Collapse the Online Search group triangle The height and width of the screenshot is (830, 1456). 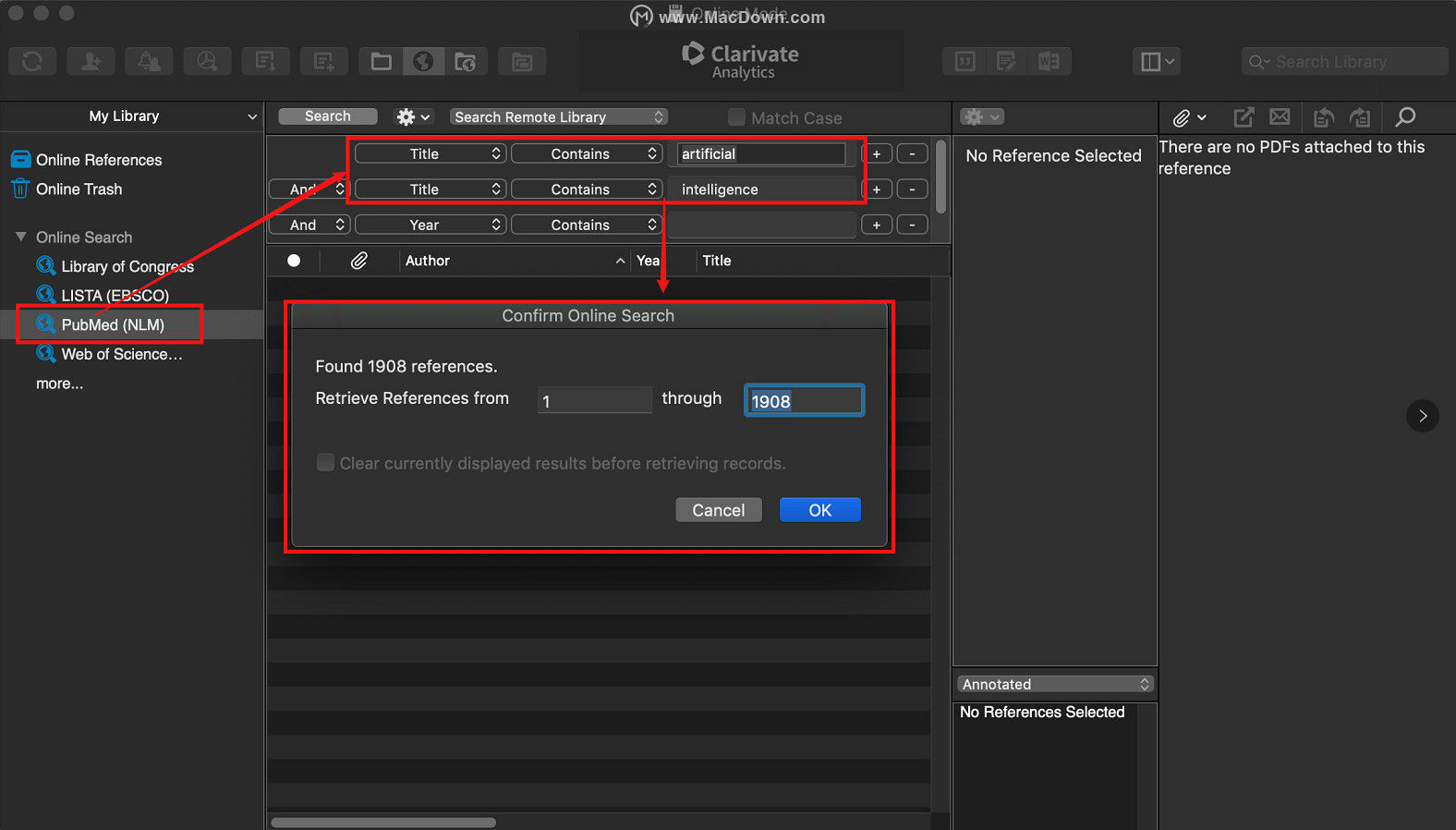pos(20,237)
